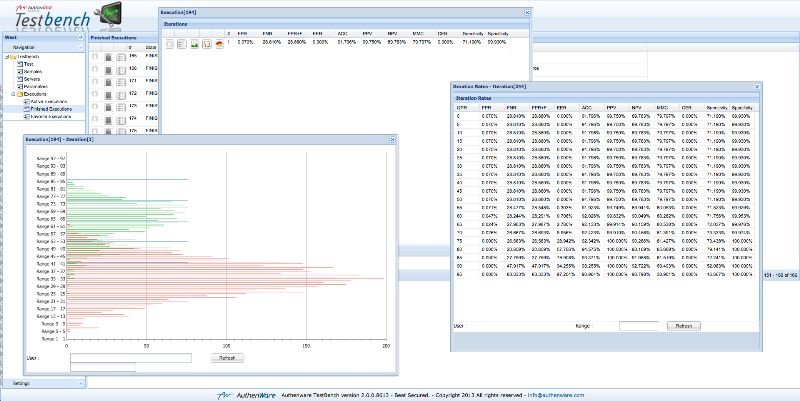Open Active Executions in navigation tree
This screenshot has height=401, width=800.
pos(48,102)
